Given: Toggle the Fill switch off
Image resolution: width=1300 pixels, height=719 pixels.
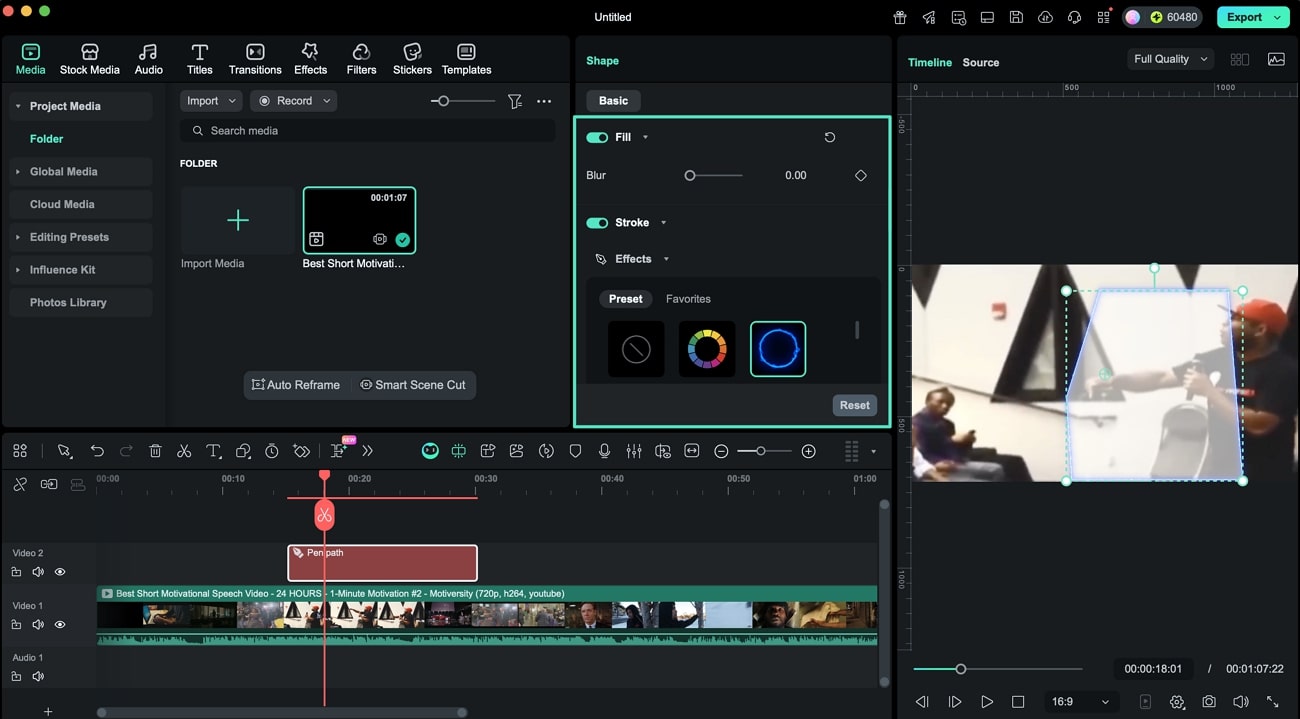Looking at the screenshot, I should coord(597,138).
